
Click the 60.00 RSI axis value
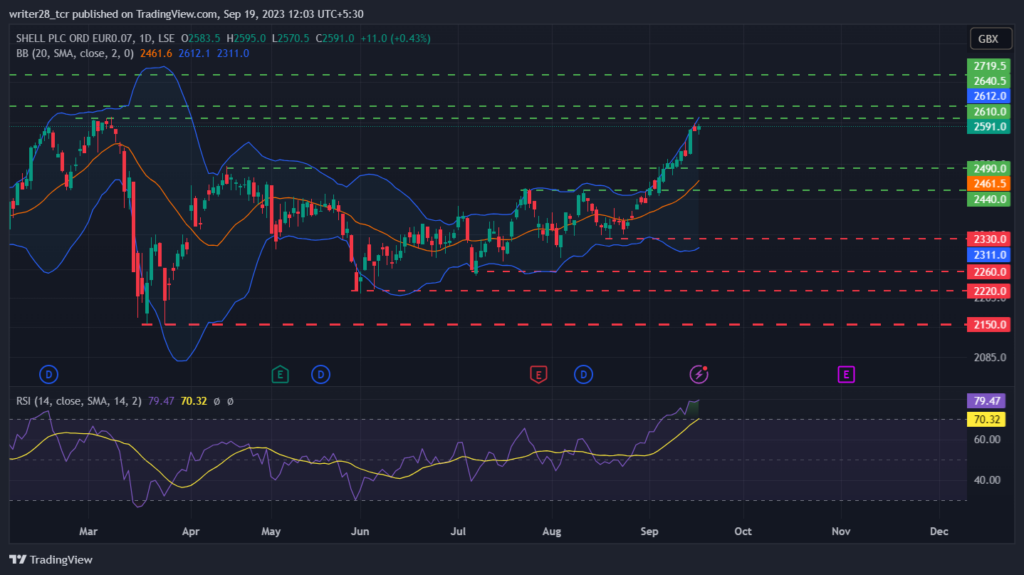(987, 440)
